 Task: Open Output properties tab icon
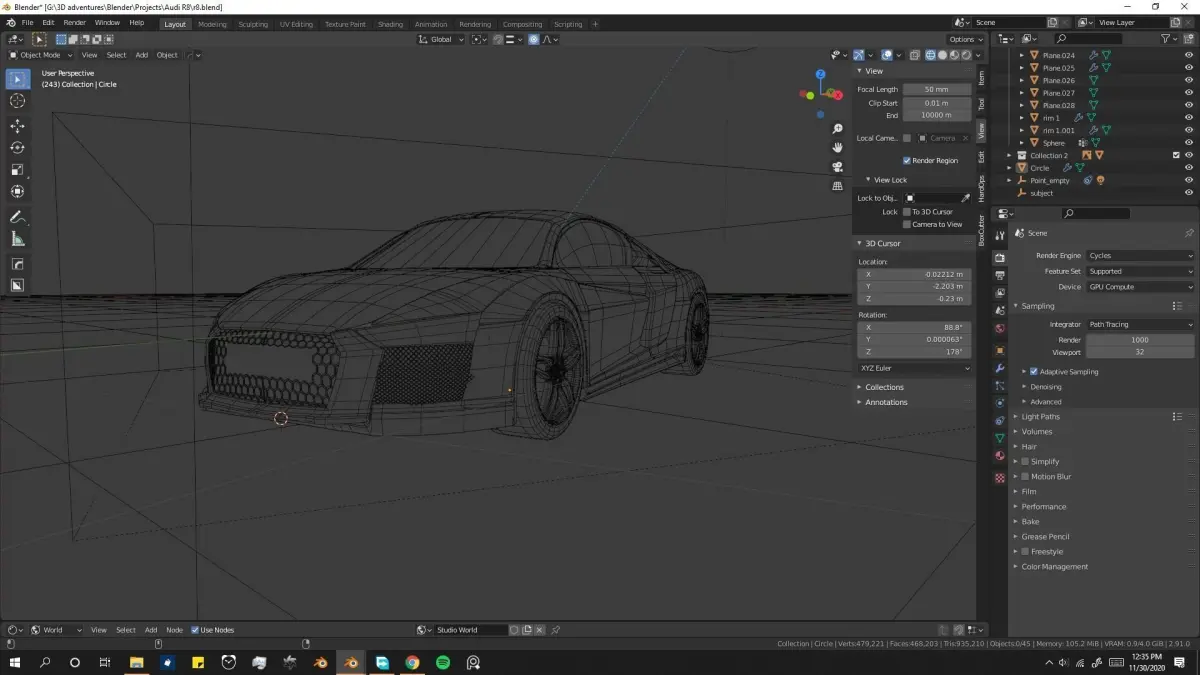1000,275
